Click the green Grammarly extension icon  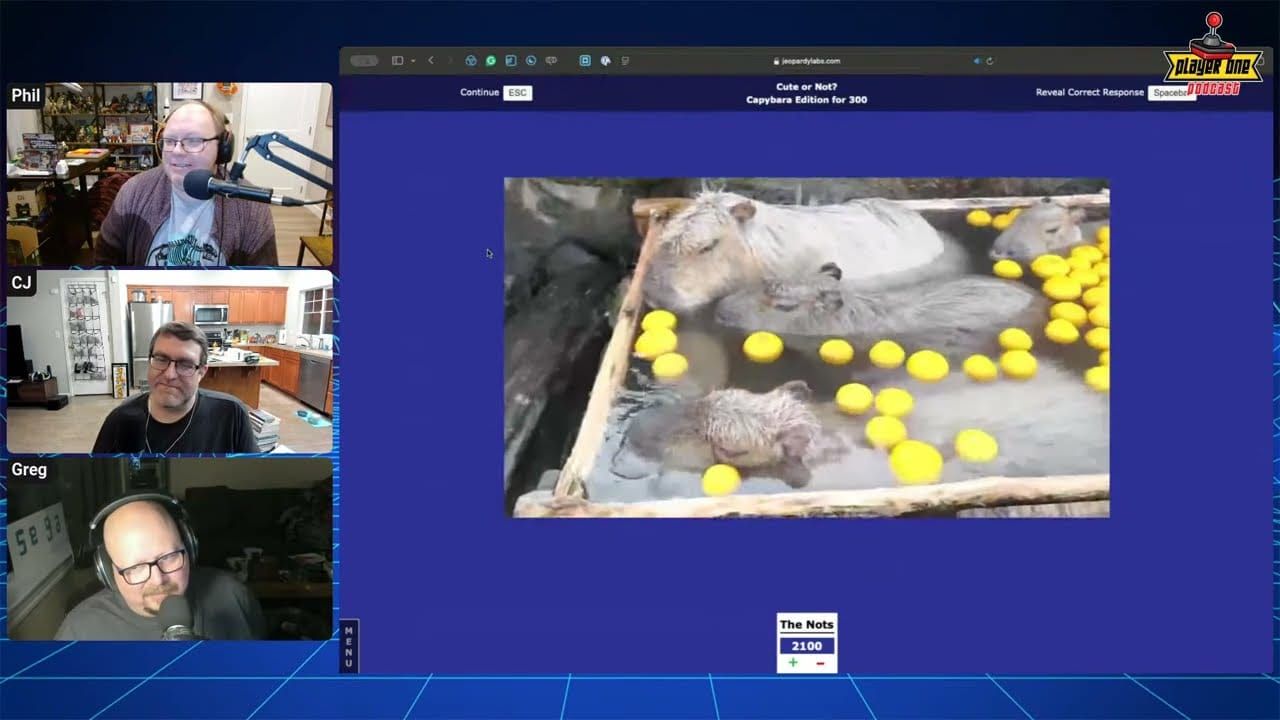[x=491, y=61]
